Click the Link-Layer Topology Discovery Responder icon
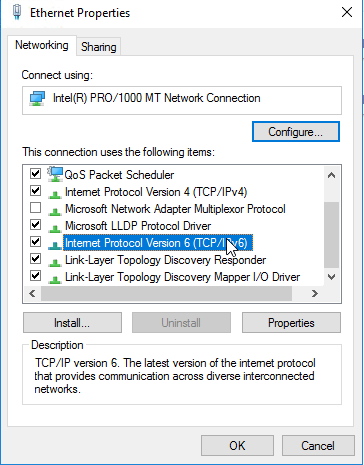 point(54,261)
